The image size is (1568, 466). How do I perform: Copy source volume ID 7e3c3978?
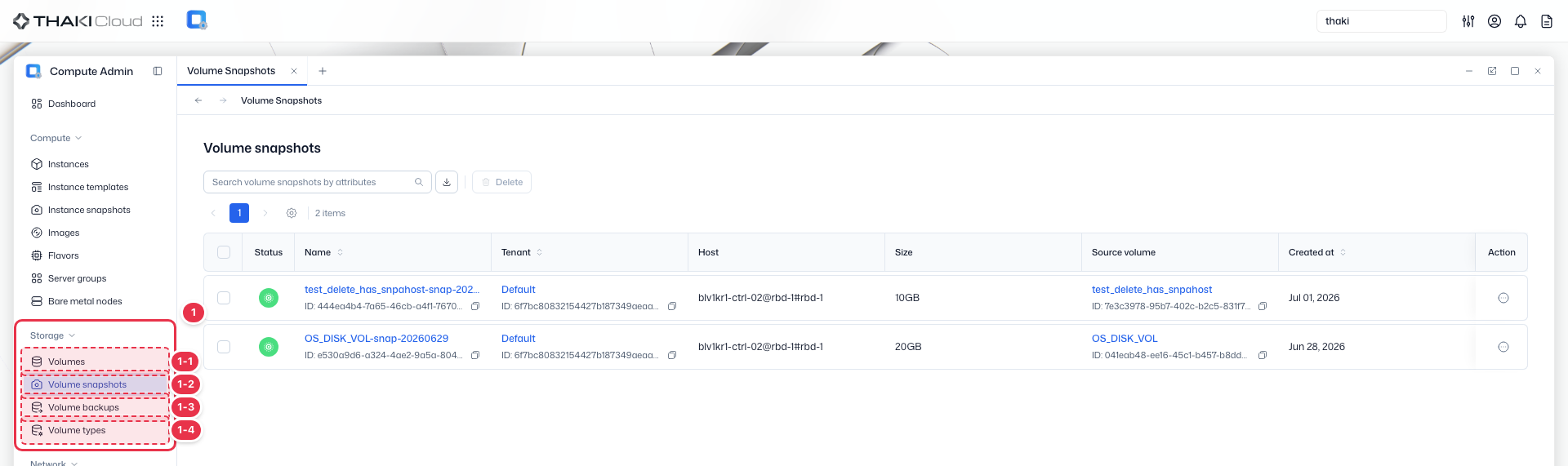[x=1263, y=306]
